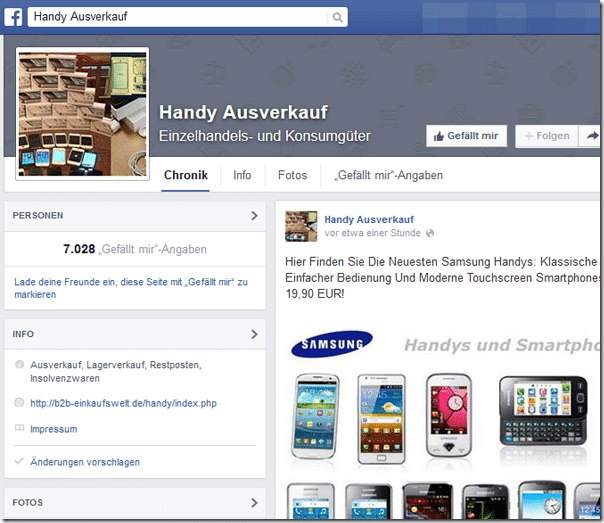Click the post author name Handy Ausverkauf
Image resolution: width=604 pixels, height=523 pixels.
(369, 220)
